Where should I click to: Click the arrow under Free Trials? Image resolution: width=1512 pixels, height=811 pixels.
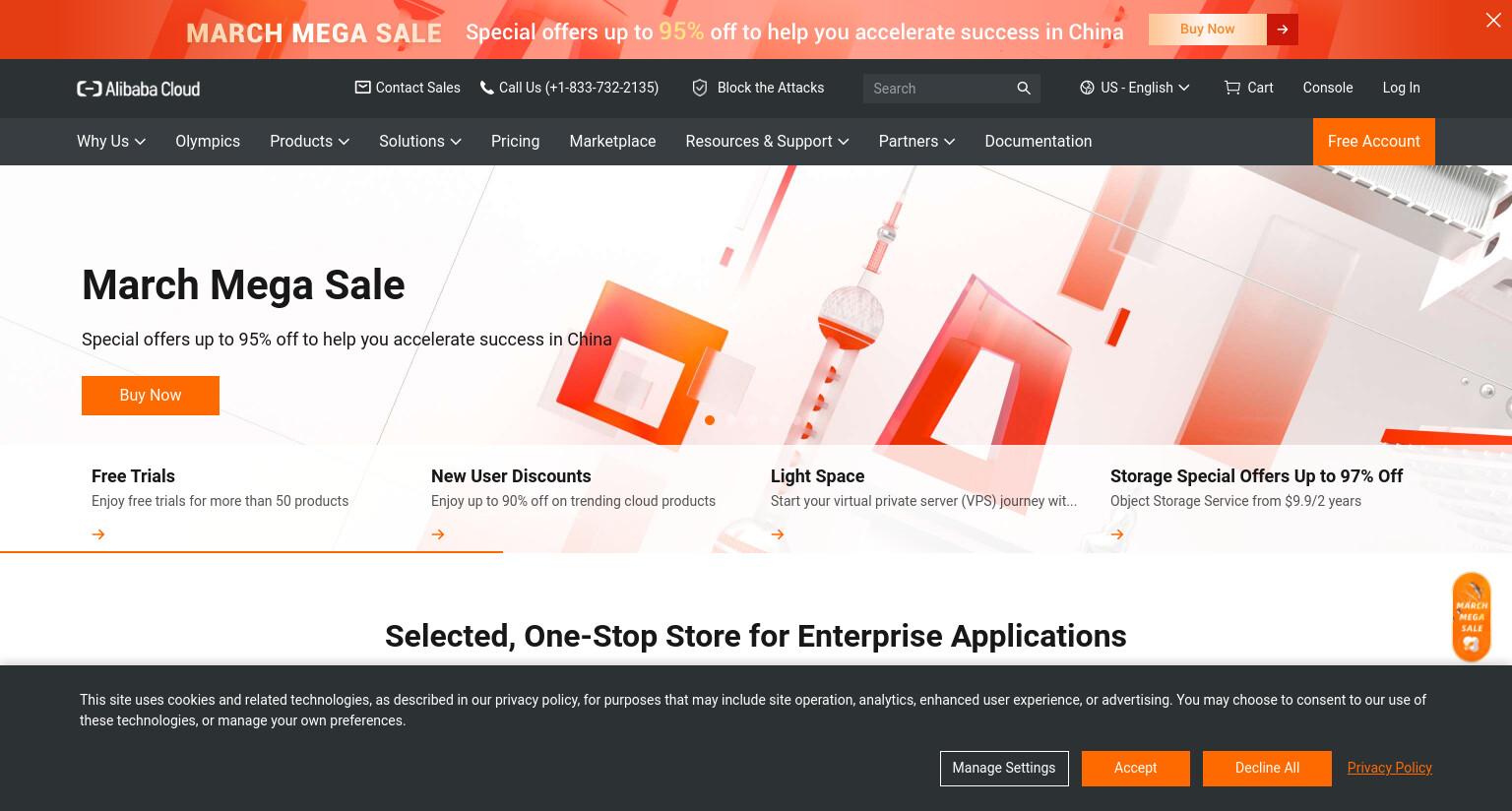pyautogui.click(x=98, y=534)
